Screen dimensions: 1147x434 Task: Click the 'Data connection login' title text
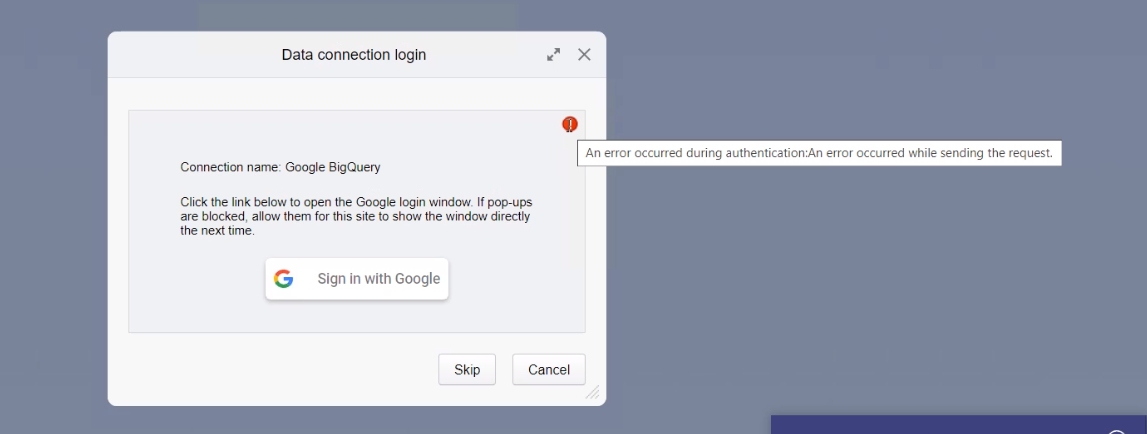pyautogui.click(x=354, y=55)
